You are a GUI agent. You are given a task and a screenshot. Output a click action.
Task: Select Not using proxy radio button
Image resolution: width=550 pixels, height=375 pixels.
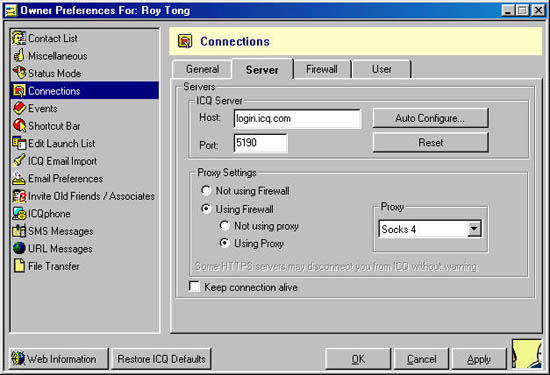[x=224, y=226]
